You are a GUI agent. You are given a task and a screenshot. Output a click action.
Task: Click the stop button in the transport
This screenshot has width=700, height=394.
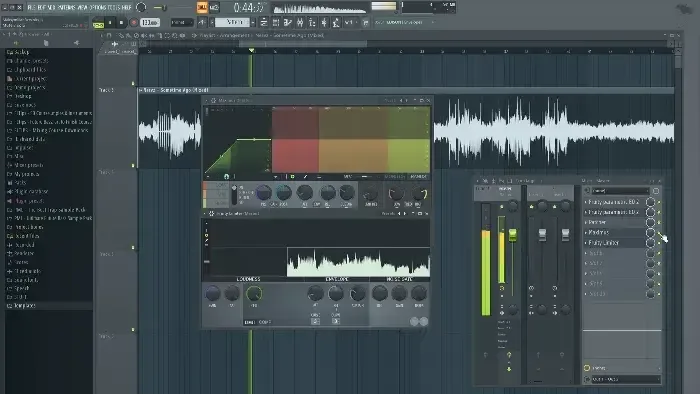click(121, 22)
